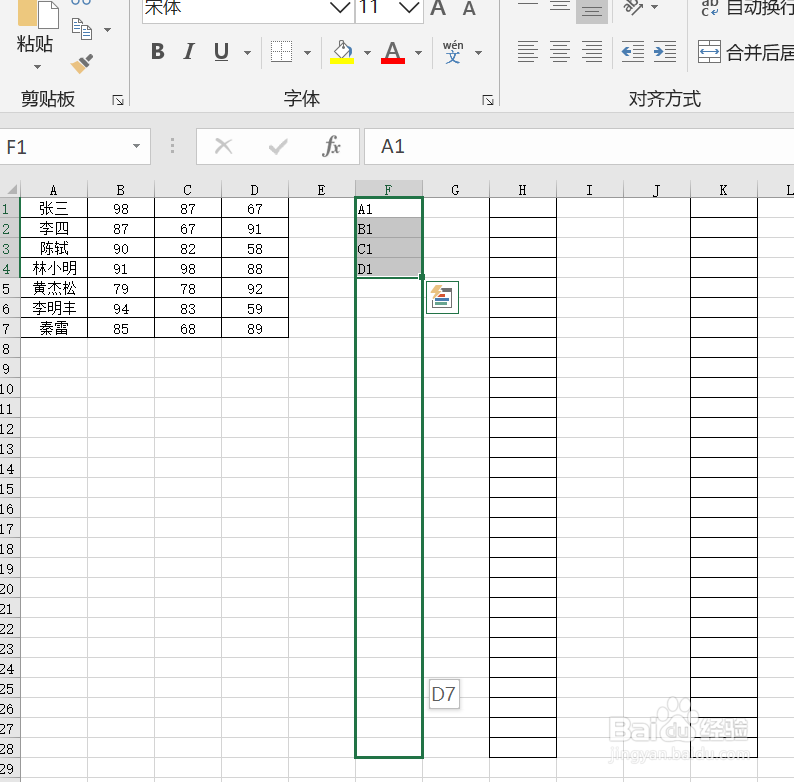Image resolution: width=794 pixels, height=782 pixels.
Task: Click cell containing 秦雷
Action: point(54,328)
